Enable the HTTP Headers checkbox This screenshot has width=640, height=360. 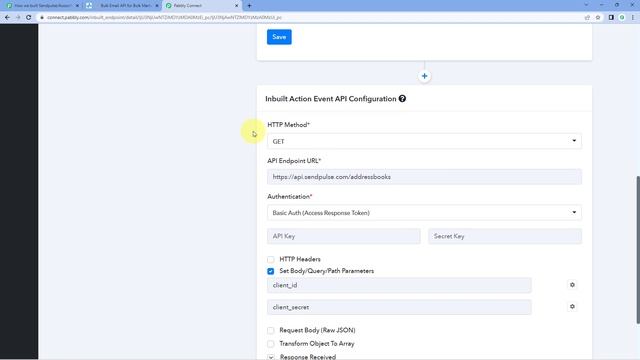tap(271, 260)
